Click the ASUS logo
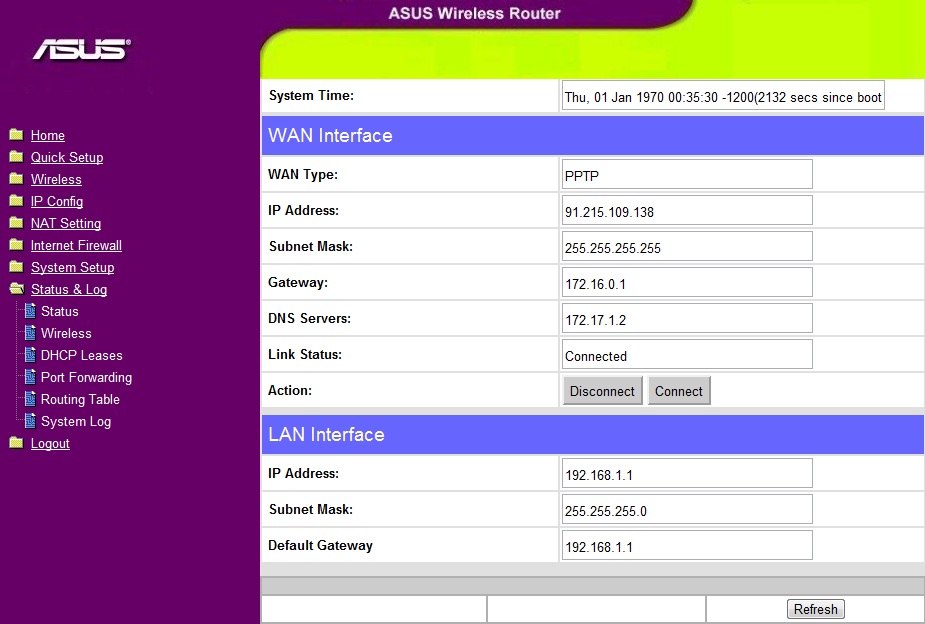The width and height of the screenshot is (925, 624). [81, 50]
